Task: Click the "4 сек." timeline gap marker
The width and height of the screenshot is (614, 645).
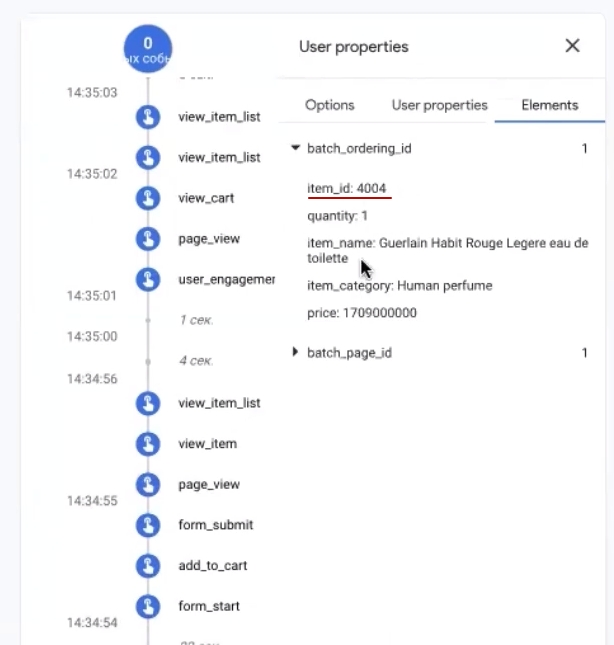Action: tap(197, 360)
